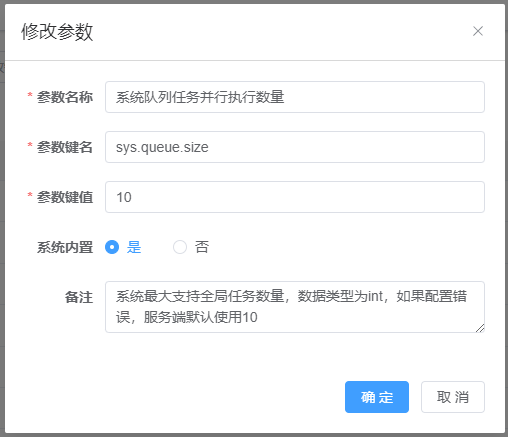Focus the sys.queue.size 参数键名 field

coord(295,147)
